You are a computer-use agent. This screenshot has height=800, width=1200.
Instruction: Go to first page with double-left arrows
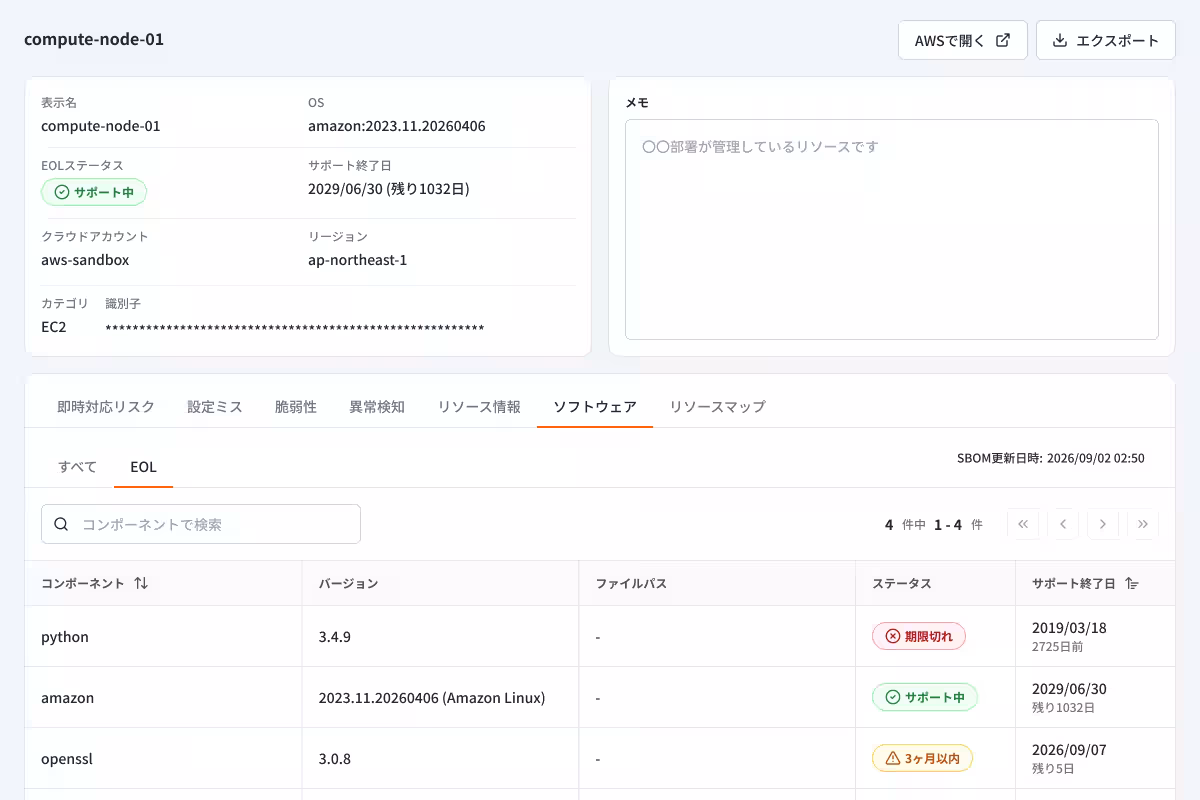pyautogui.click(x=1023, y=524)
